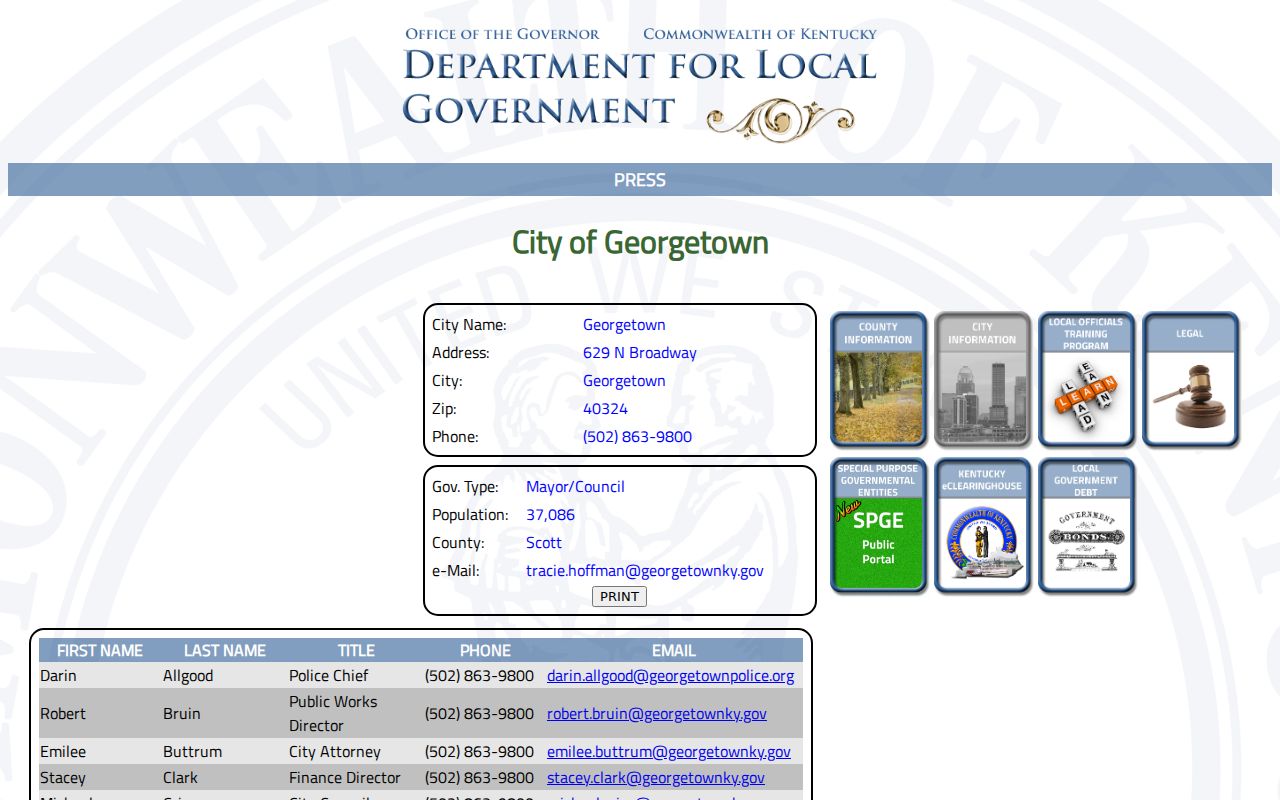Open the City Information tile

[982, 379]
